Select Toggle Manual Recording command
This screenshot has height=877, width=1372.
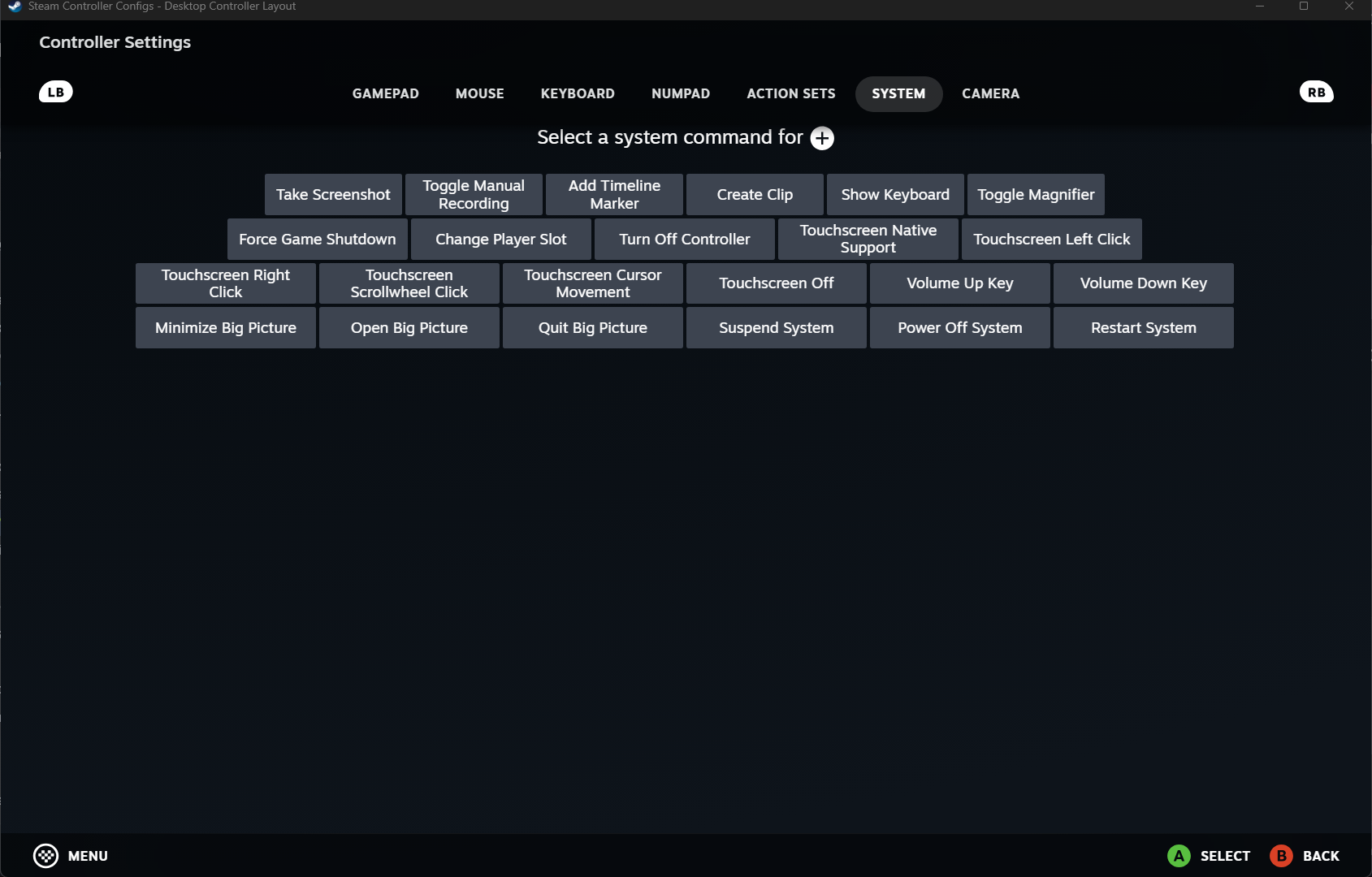[474, 195]
